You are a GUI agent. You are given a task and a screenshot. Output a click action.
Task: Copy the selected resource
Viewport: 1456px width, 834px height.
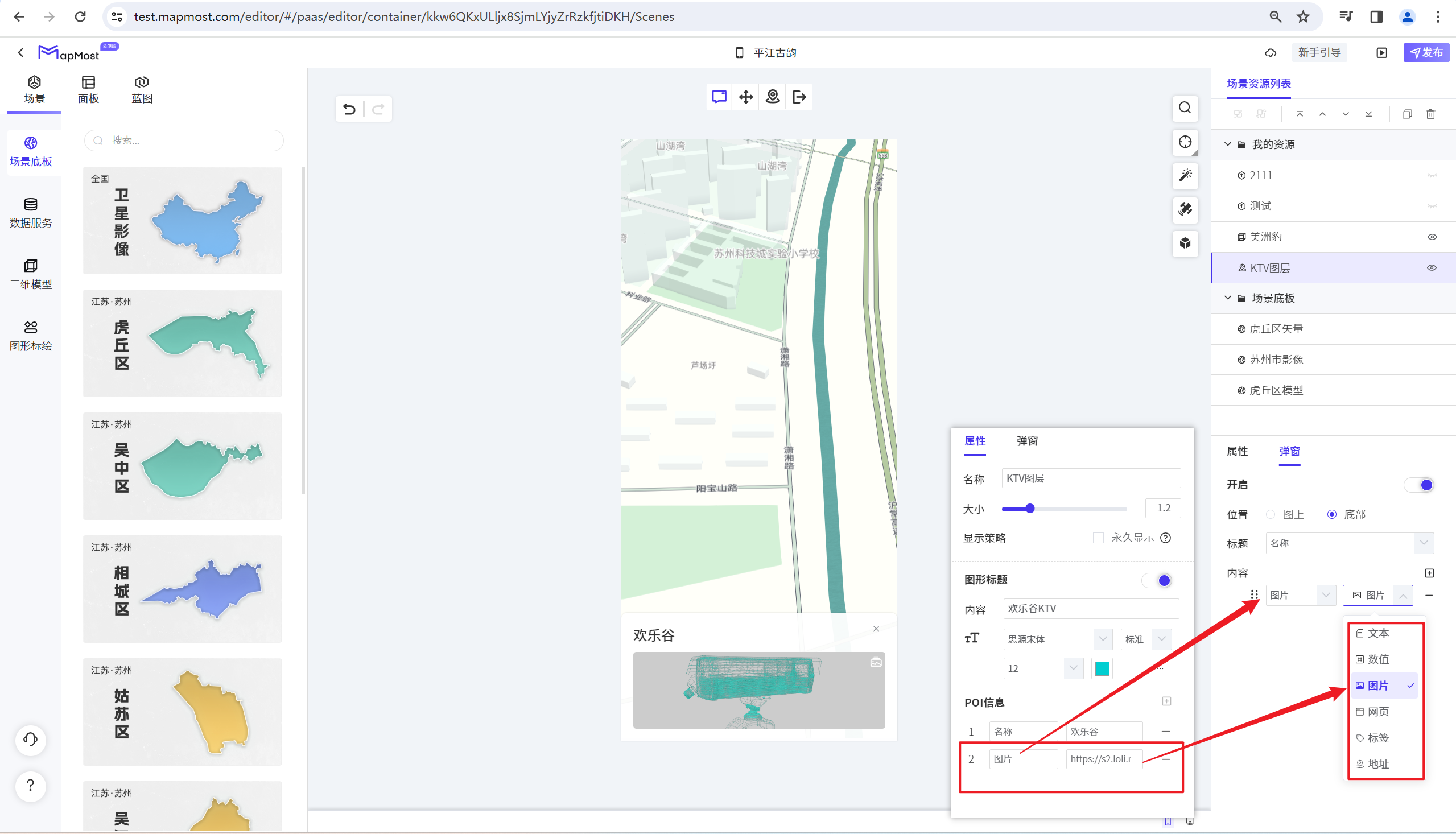(x=1406, y=114)
